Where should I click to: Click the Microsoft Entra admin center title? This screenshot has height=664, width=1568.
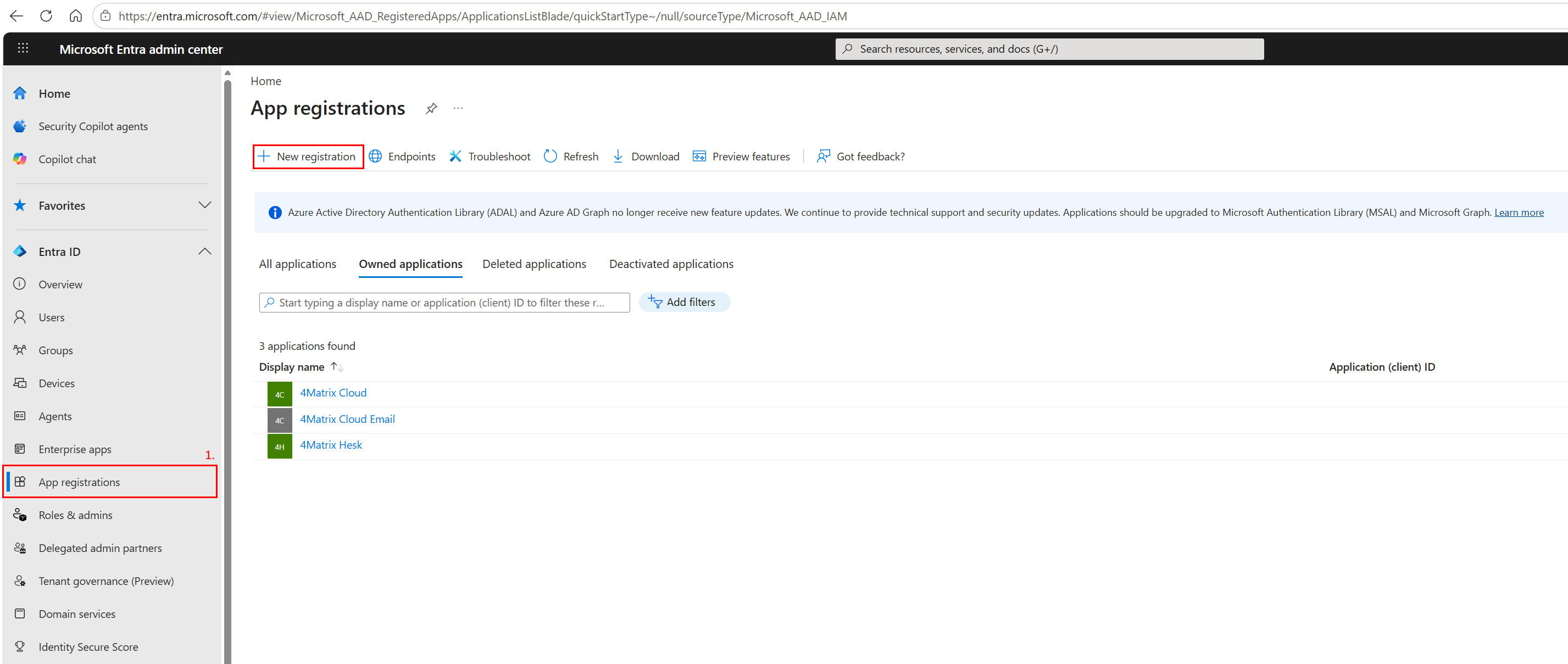click(x=141, y=49)
